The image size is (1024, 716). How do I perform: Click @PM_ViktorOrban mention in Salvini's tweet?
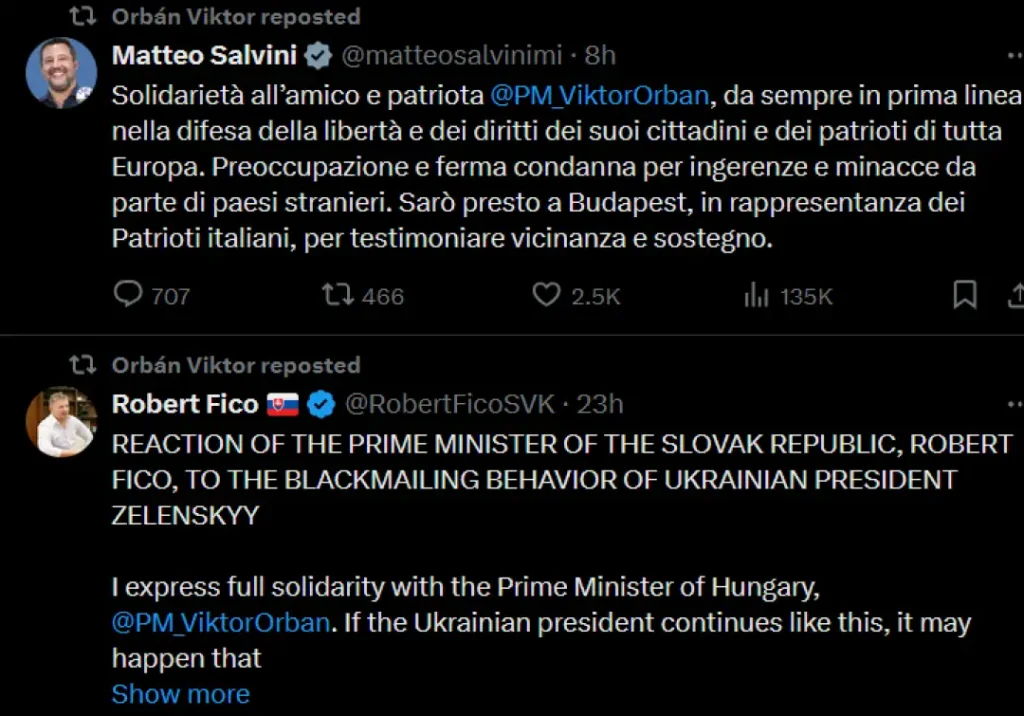pyautogui.click(x=600, y=96)
